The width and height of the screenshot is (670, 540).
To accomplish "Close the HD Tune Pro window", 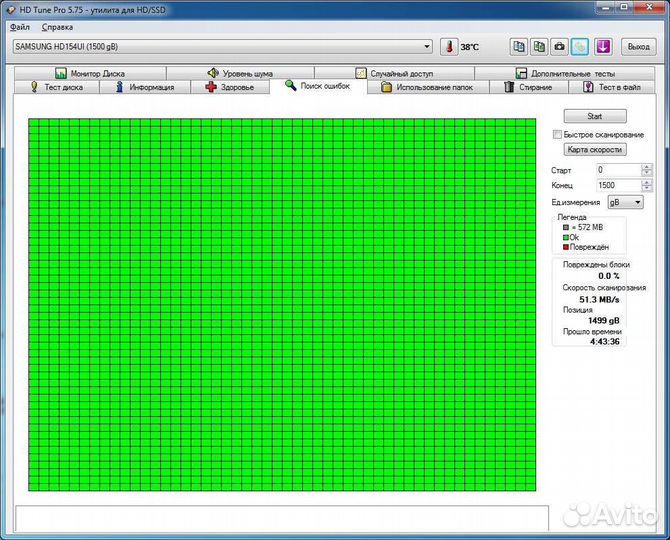I will [x=649, y=6].
